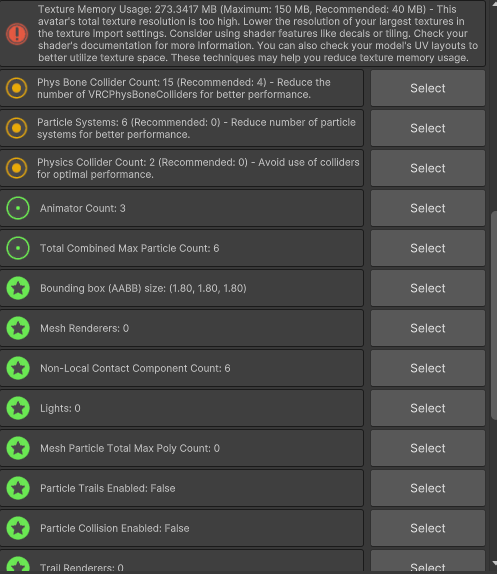This screenshot has height=574, width=497.
Task: Click the green star icon beside Lights
Action: pyautogui.click(x=18, y=408)
